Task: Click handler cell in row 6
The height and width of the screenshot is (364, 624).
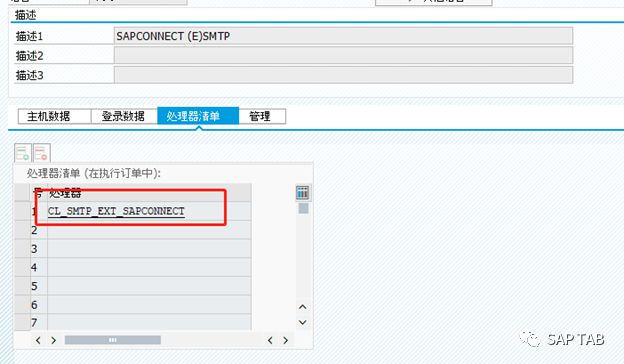Action: pyautogui.click(x=149, y=305)
